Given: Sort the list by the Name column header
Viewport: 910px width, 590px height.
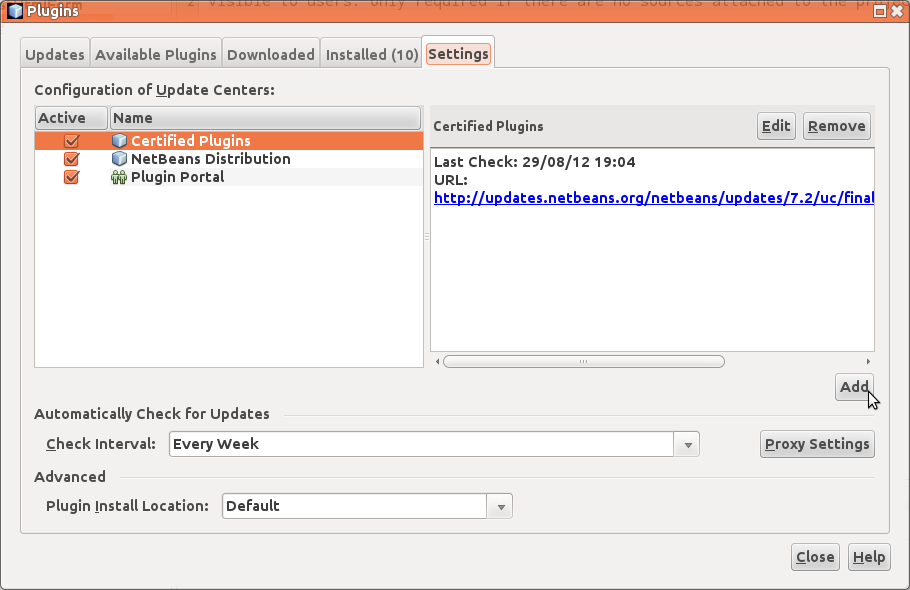Looking at the screenshot, I should coord(265,118).
